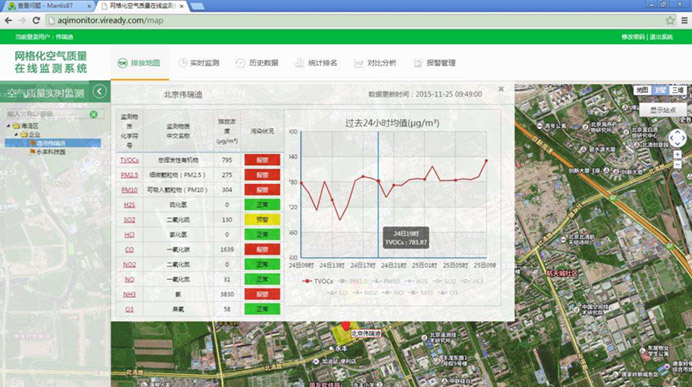
Task: Zoom out on the map
Action: coord(677,165)
